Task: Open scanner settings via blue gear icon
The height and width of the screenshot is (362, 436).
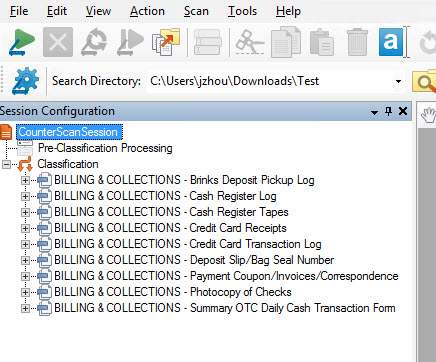Action: 25,81
